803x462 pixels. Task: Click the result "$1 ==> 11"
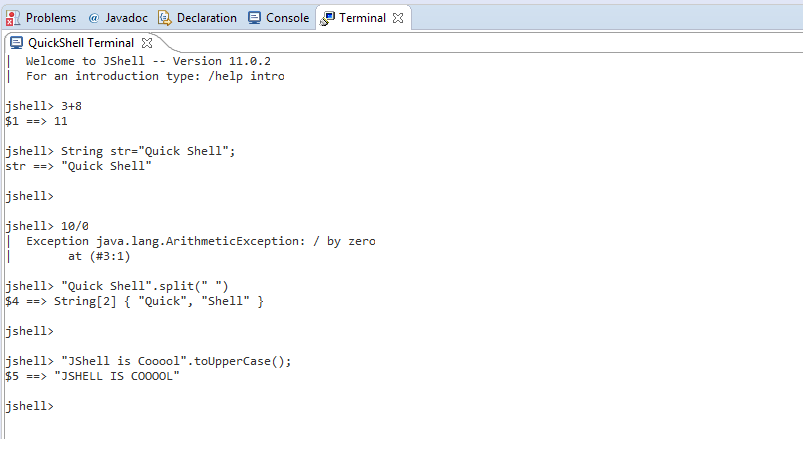point(36,121)
